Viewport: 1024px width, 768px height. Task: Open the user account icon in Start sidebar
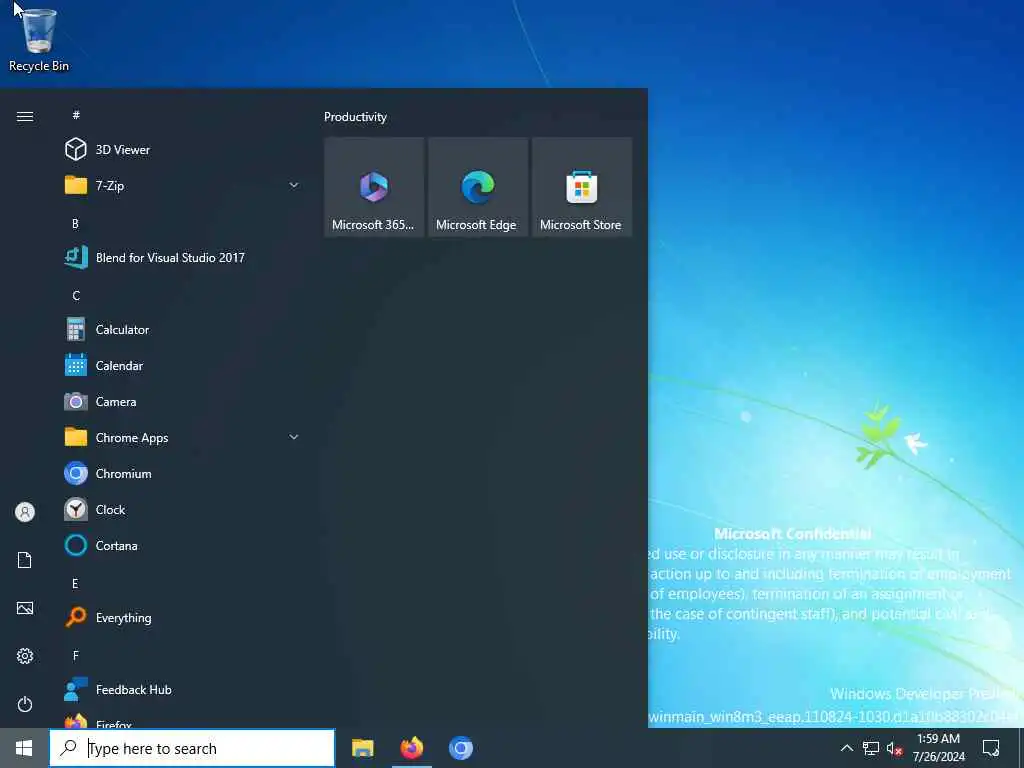pos(25,512)
